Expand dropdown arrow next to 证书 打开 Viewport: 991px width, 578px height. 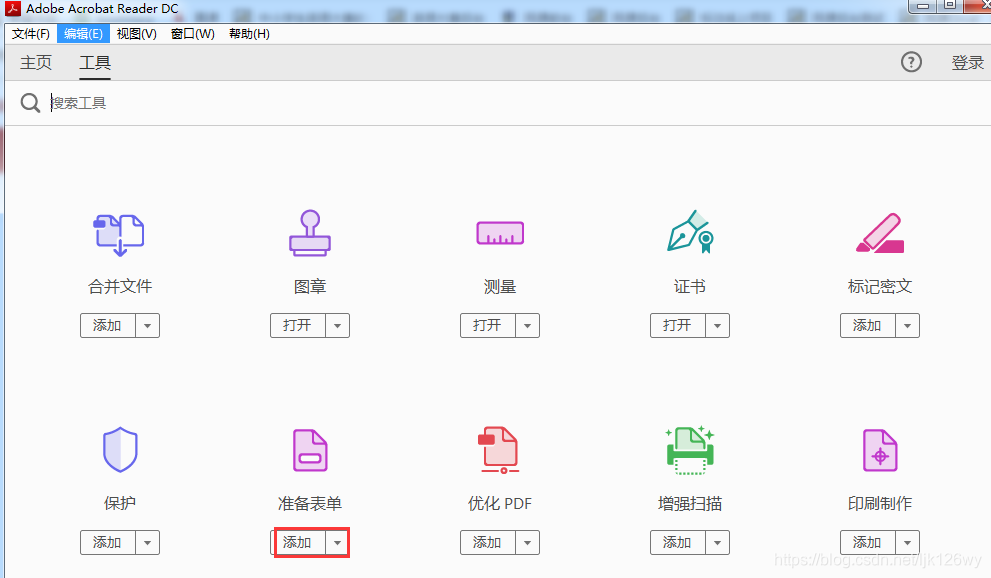[717, 326]
